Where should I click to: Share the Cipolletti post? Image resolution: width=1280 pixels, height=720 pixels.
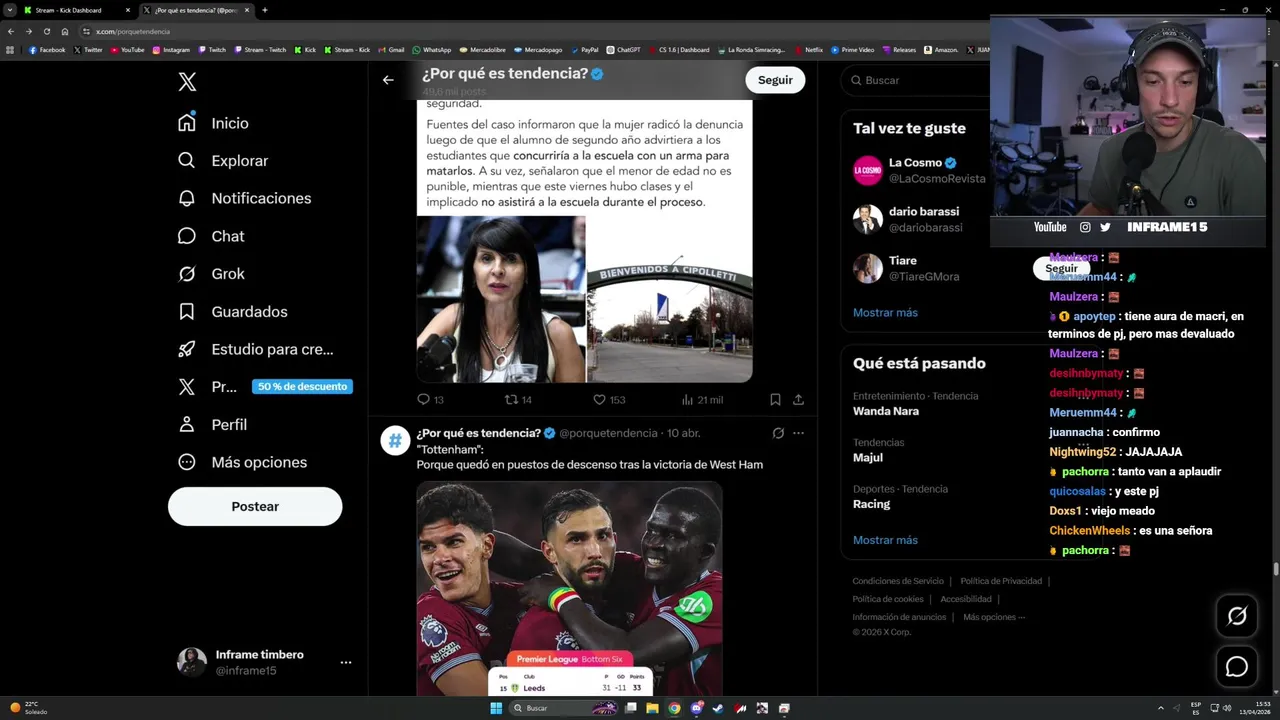pyautogui.click(x=798, y=399)
